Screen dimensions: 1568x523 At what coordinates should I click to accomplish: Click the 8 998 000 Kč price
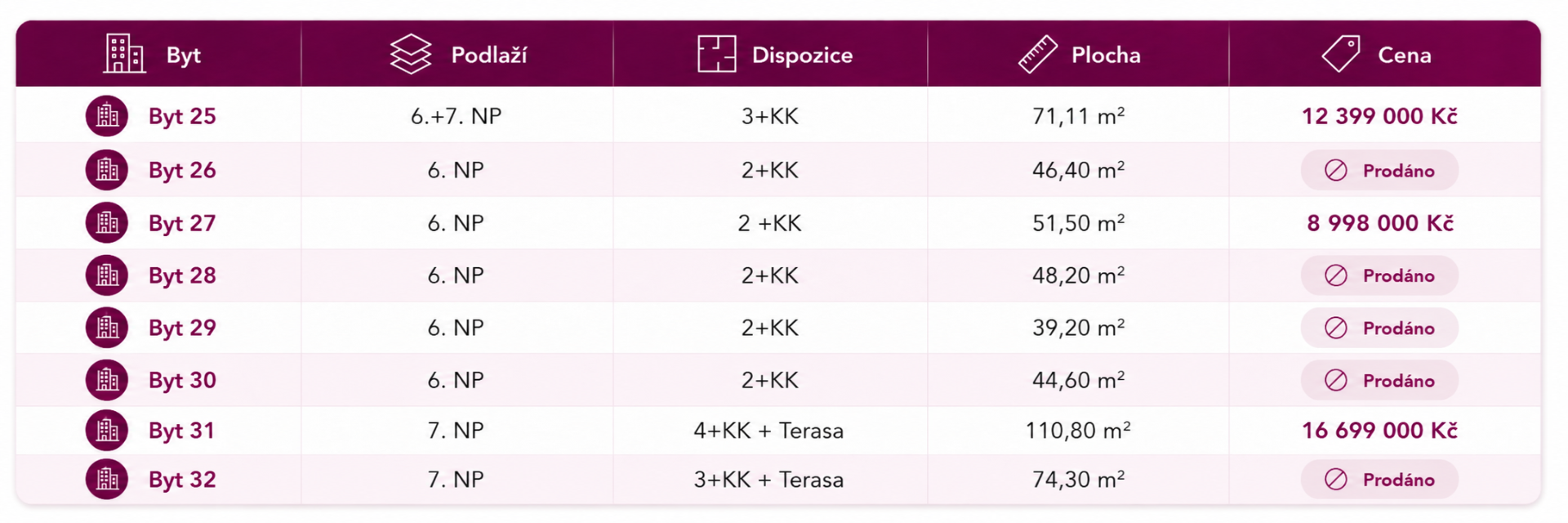click(1380, 223)
